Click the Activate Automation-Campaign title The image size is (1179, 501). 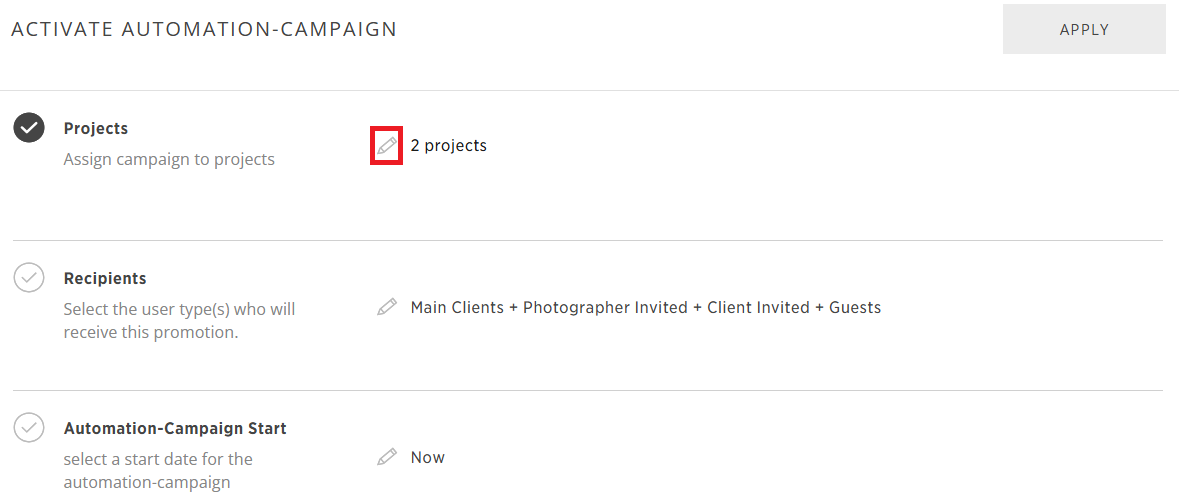coord(204,29)
